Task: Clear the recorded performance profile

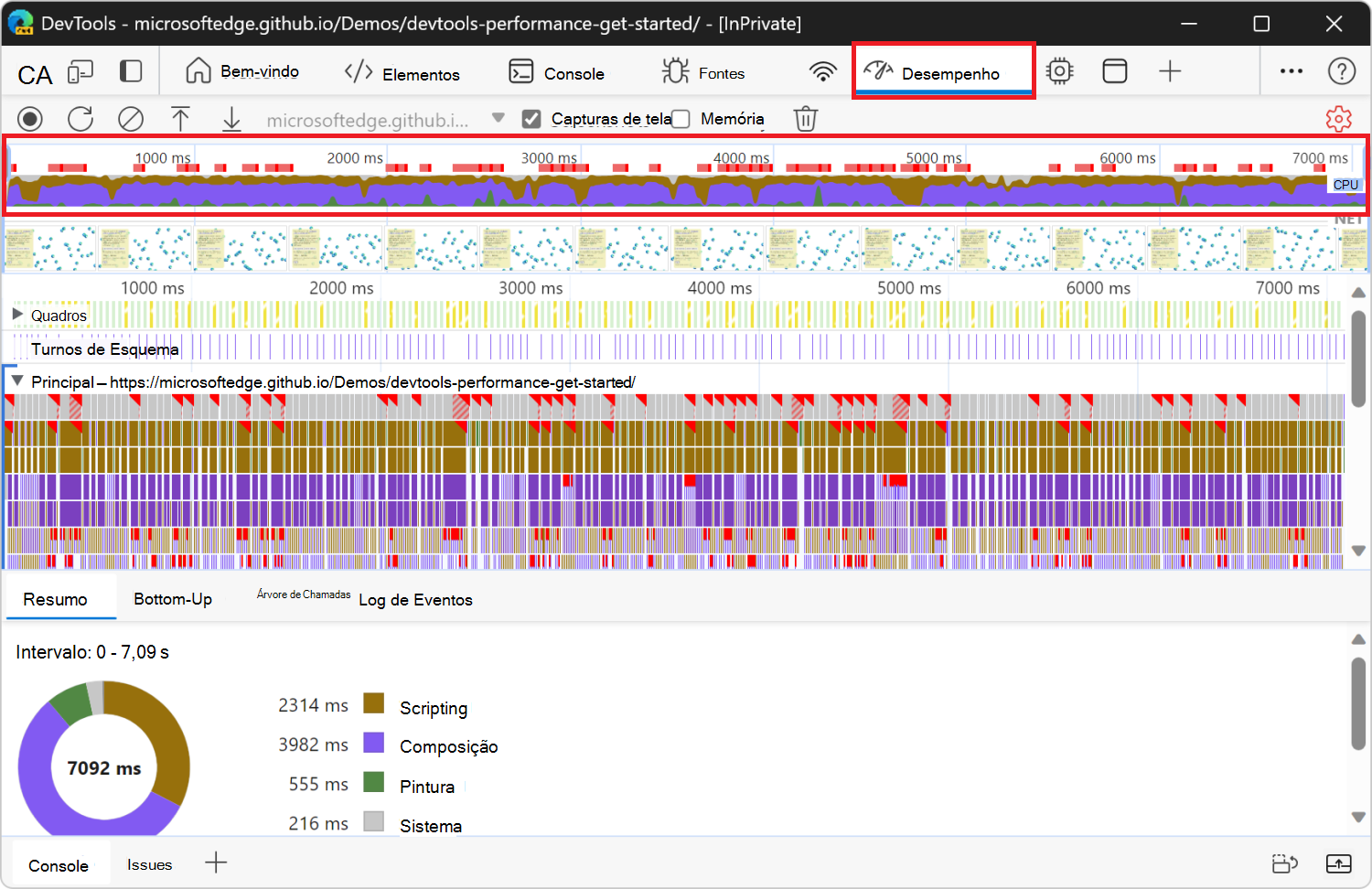Action: click(130, 119)
